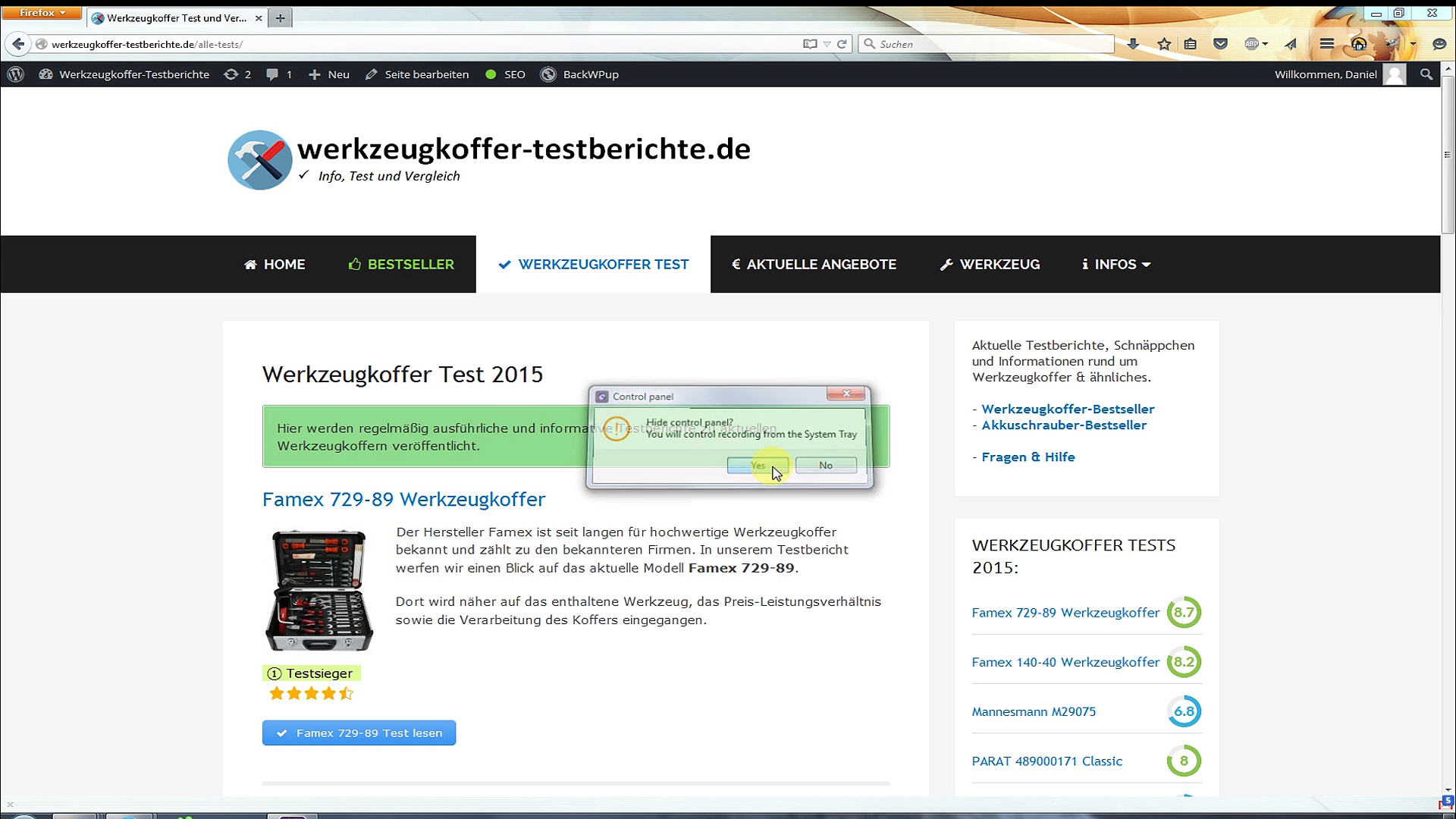Open the Pocket icon in toolbar
The image size is (1456, 819).
point(1220,44)
